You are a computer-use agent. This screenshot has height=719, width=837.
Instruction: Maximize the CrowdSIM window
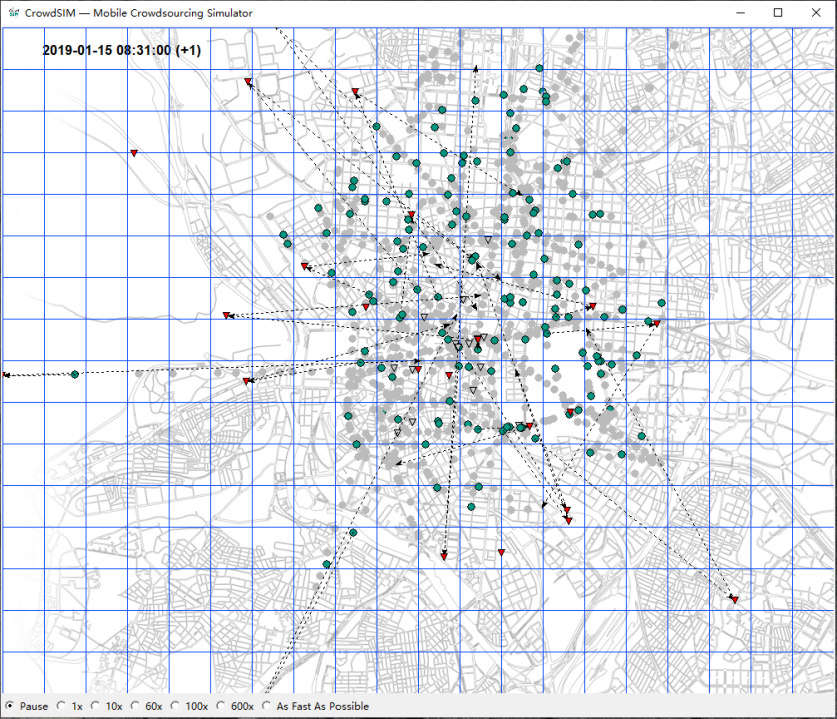[x=778, y=13]
